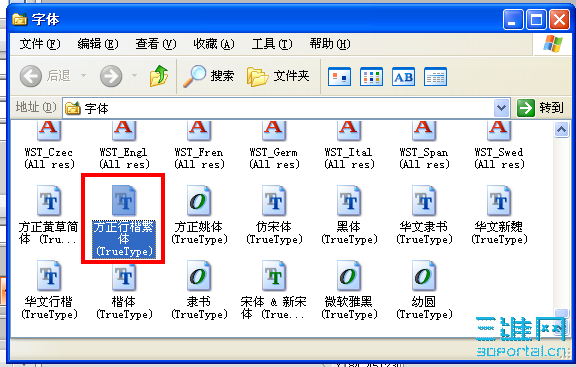Open the 编辑(E) menu
Image resolution: width=576 pixels, height=367 pixels.
tap(98, 44)
